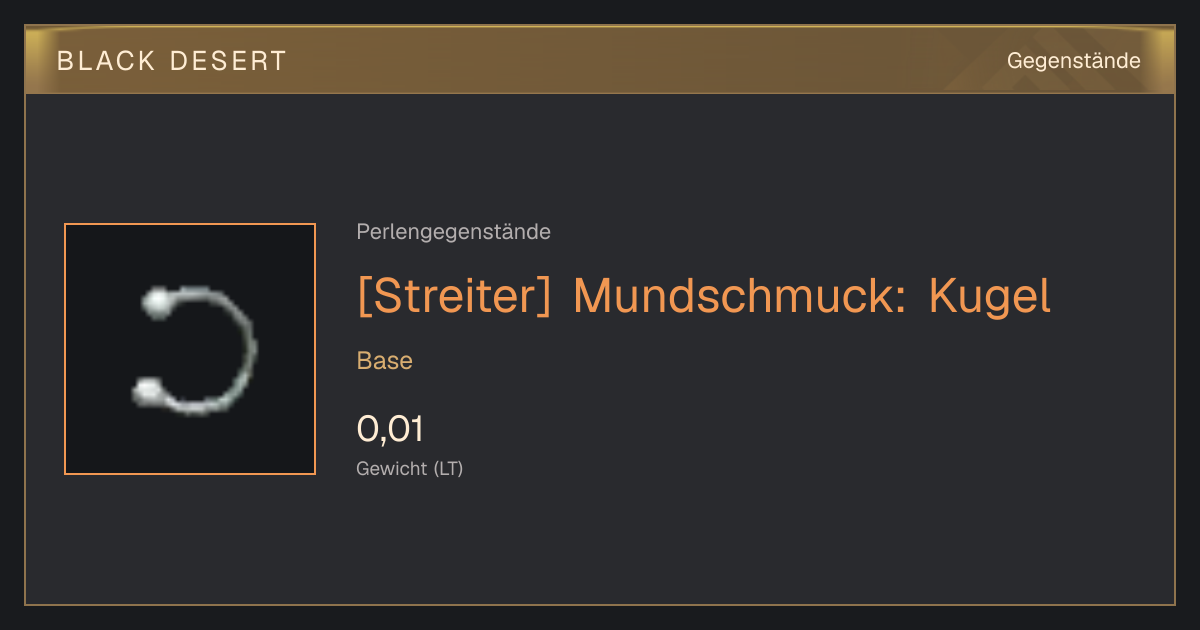Click the word Kugel in the title
The height and width of the screenshot is (630, 1200).
[x=990, y=296]
